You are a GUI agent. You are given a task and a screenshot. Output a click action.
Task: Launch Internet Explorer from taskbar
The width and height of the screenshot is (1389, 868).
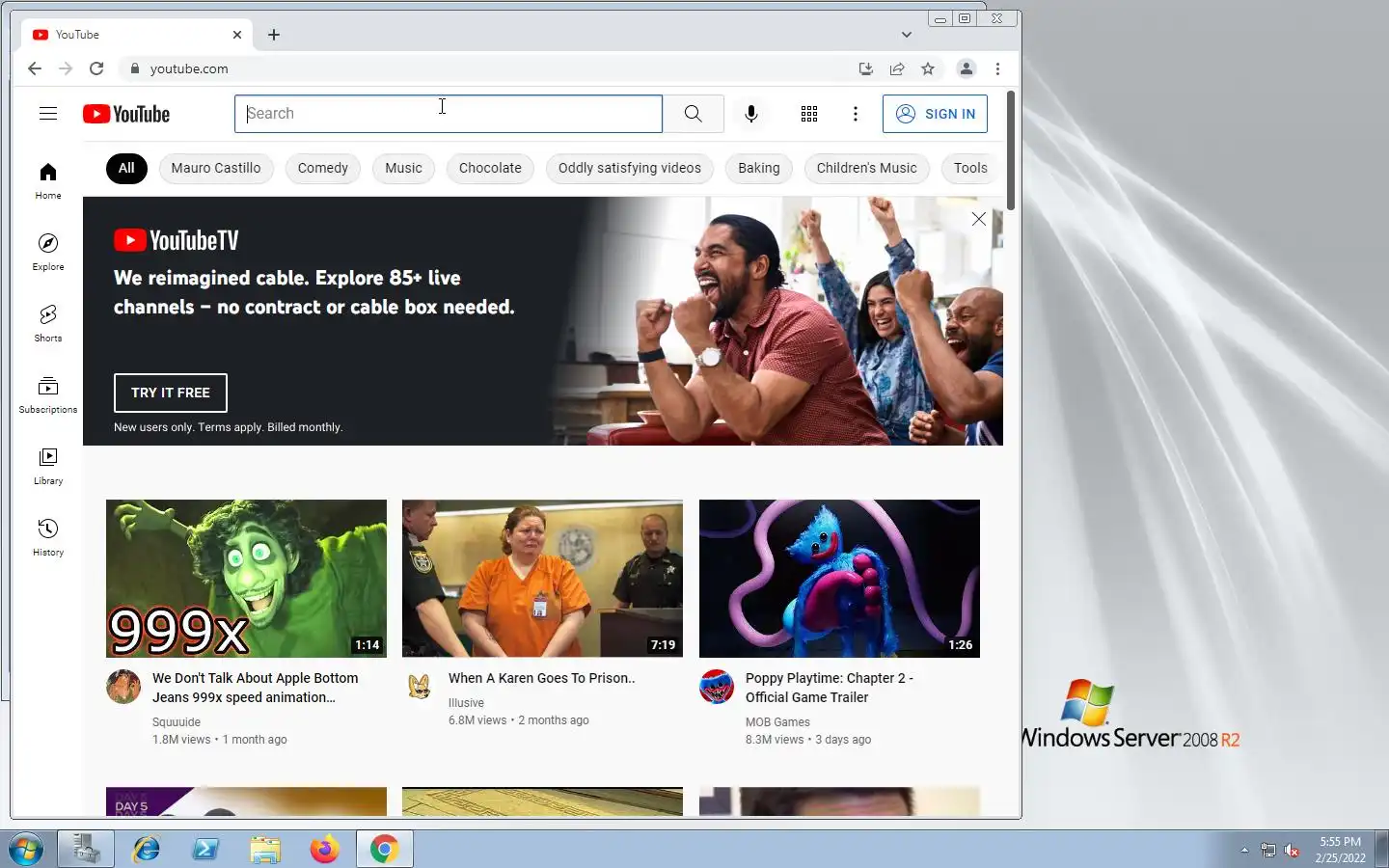pos(147,850)
